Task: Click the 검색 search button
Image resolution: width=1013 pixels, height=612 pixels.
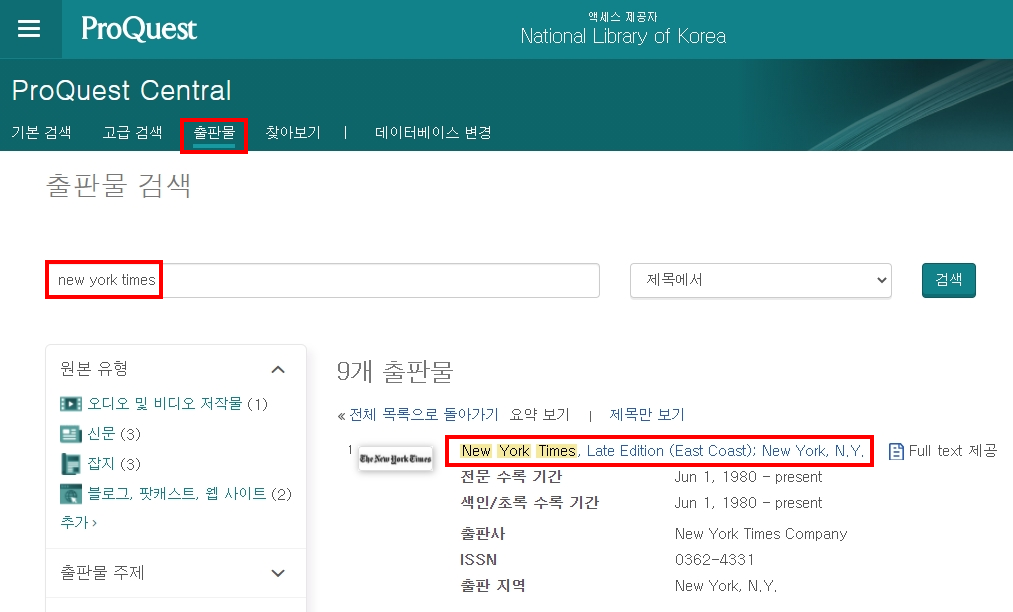Action: (948, 280)
